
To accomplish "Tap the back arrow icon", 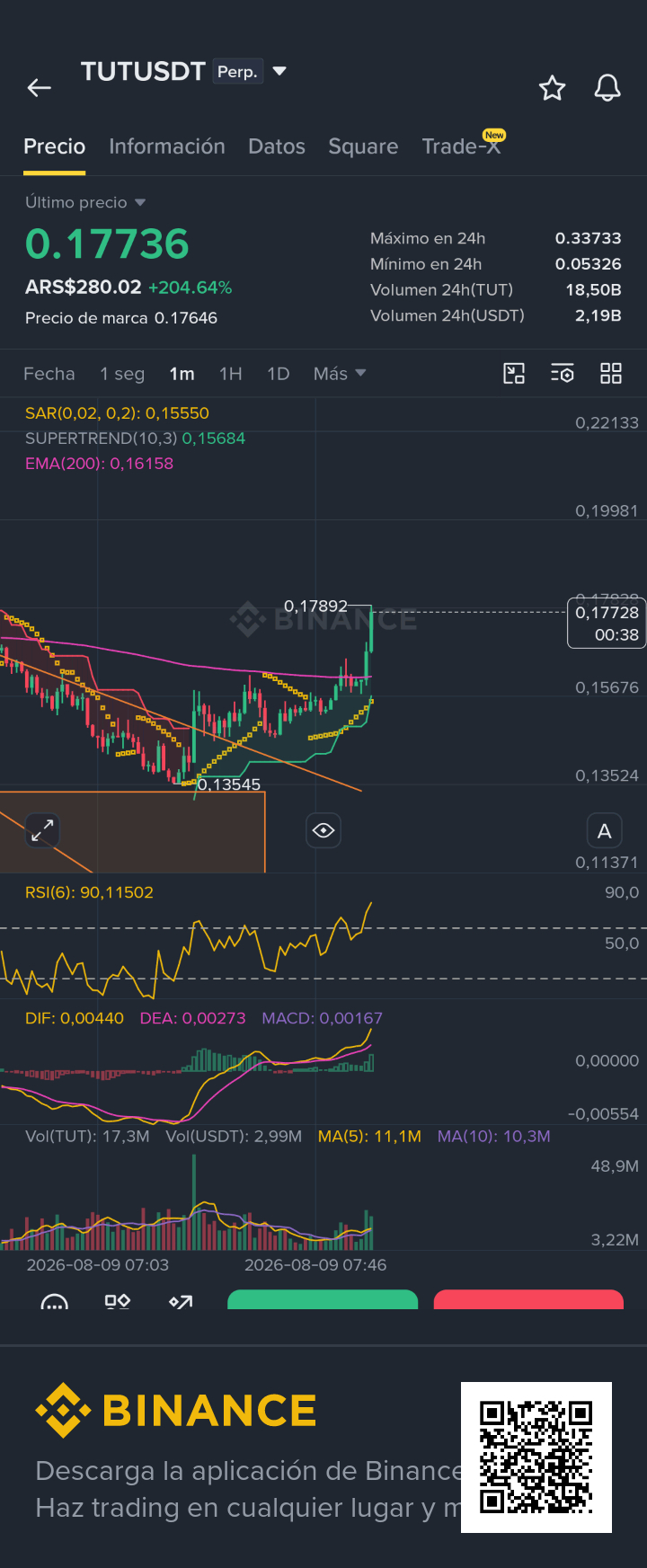I will pos(40,87).
